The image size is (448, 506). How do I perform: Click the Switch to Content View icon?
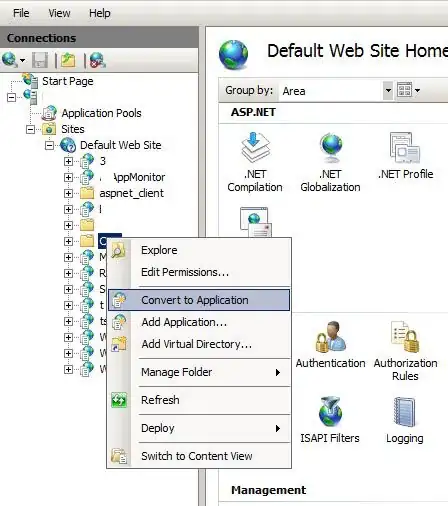tap(119, 456)
